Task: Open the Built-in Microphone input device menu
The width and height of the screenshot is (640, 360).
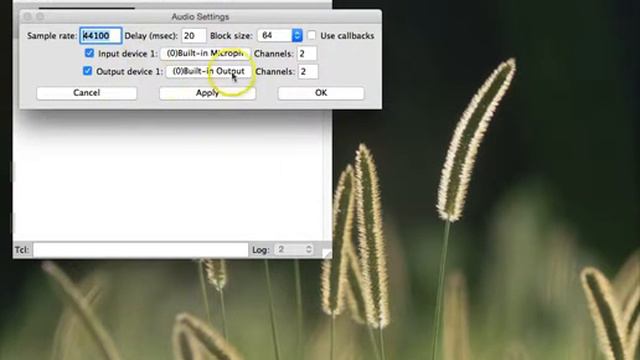Action: pyautogui.click(x=205, y=53)
